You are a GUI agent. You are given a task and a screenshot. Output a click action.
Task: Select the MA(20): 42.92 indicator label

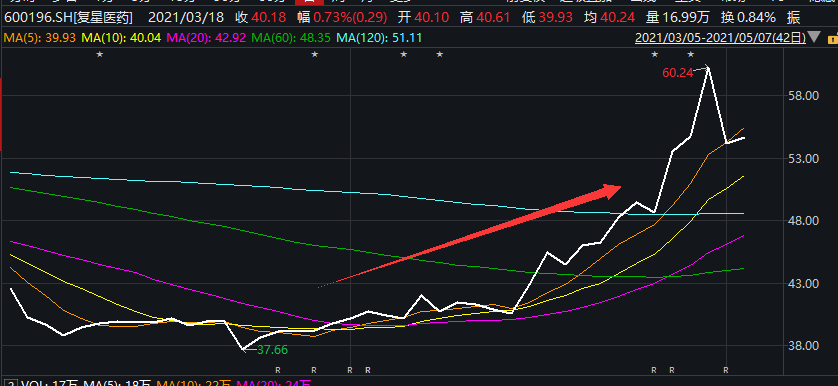click(206, 38)
